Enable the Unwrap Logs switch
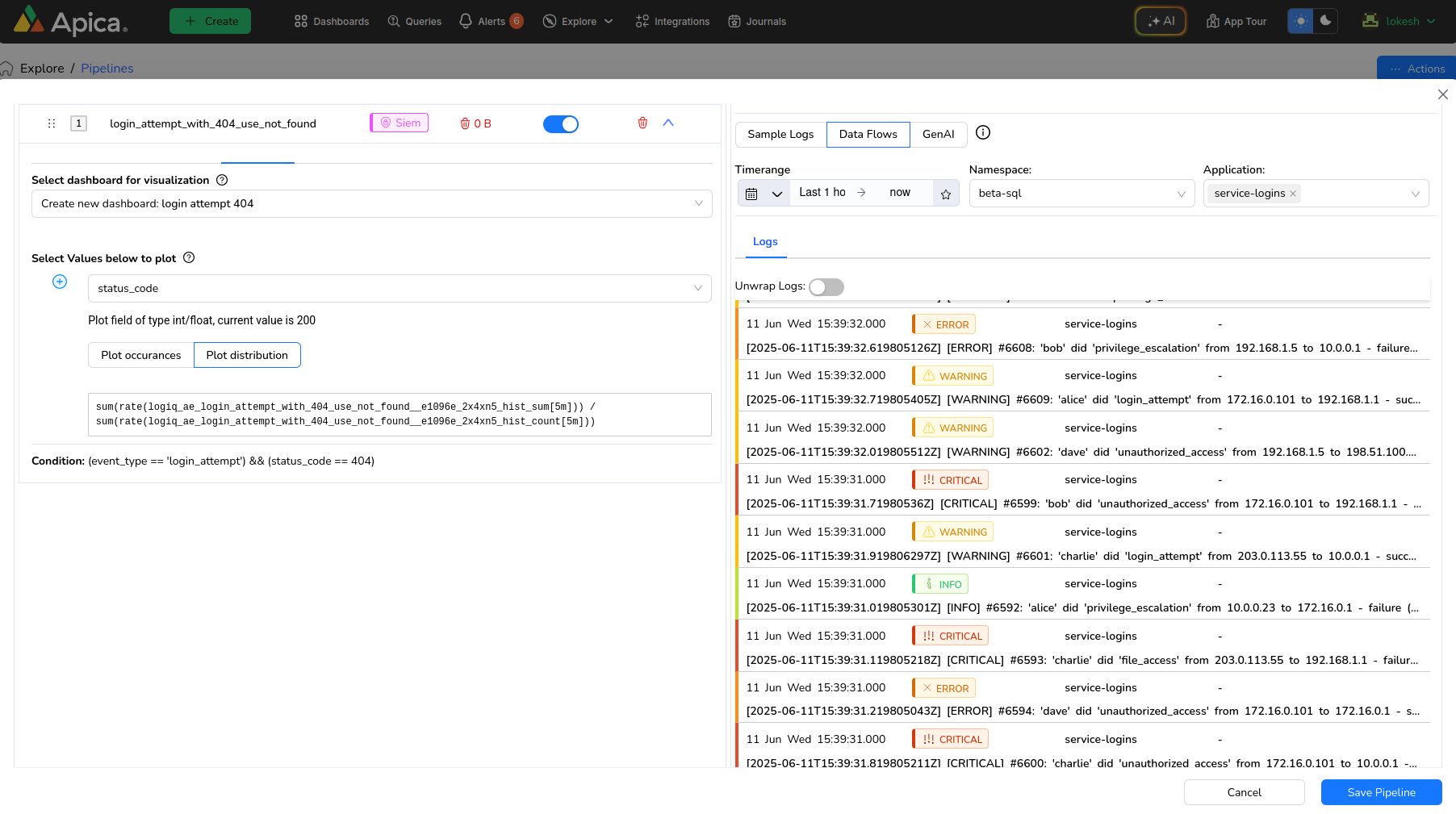This screenshot has height=814, width=1456. pos(826,287)
